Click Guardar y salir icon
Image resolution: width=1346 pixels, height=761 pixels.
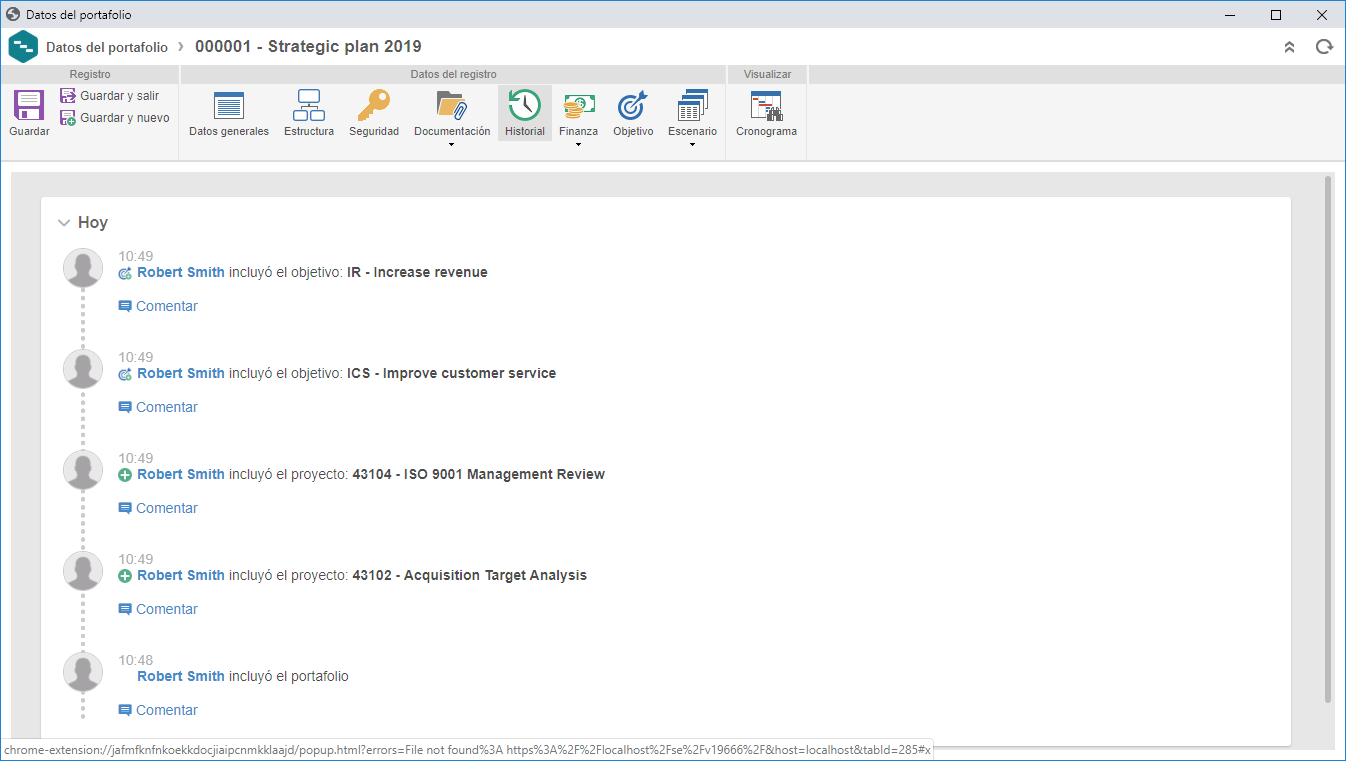click(x=68, y=96)
